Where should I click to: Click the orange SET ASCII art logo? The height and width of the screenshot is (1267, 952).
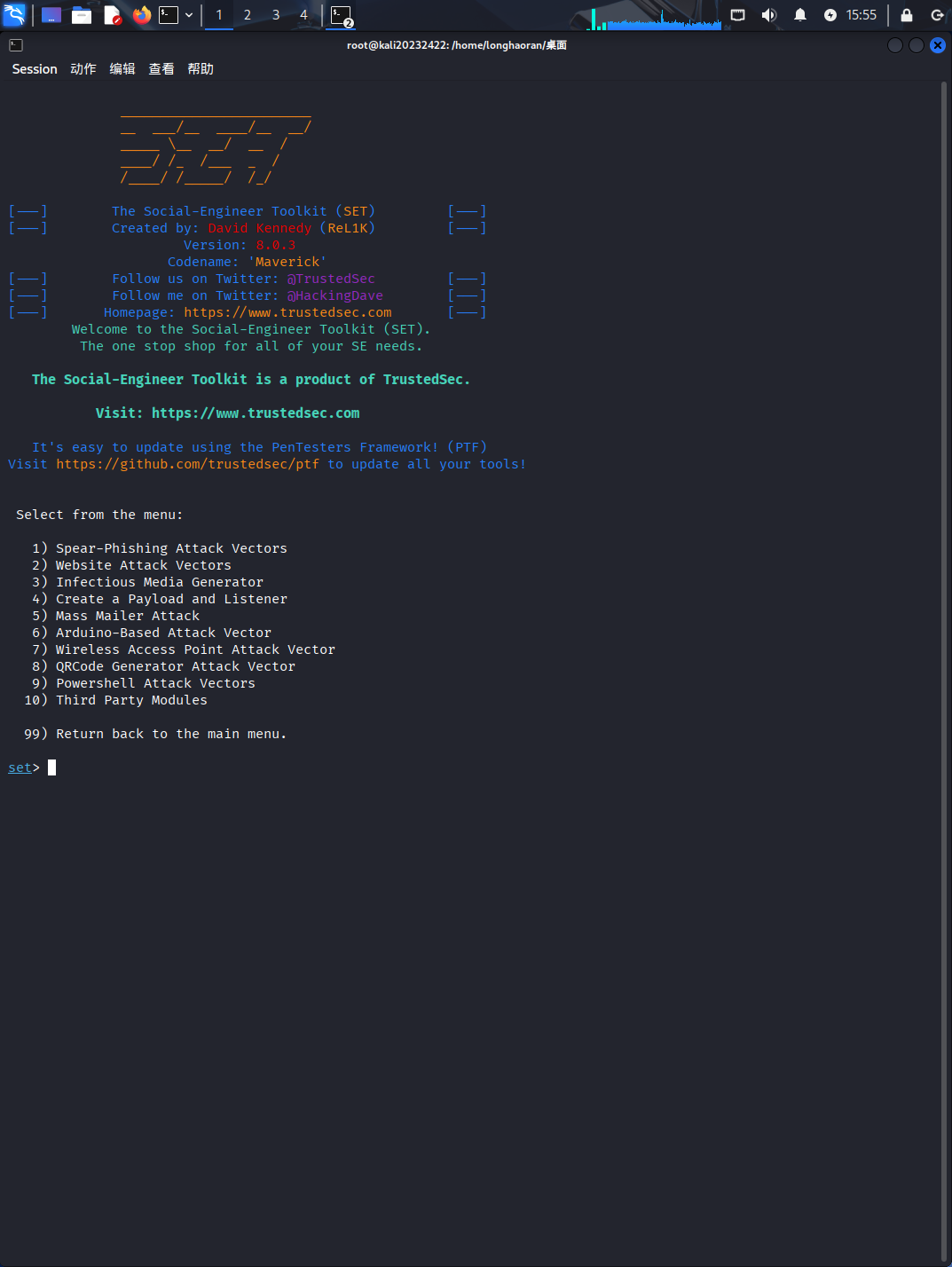click(x=216, y=149)
